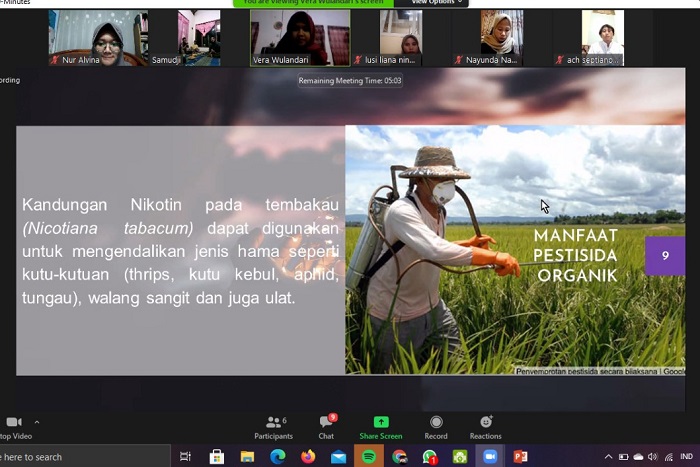Click the Share Screen button
The width and height of the screenshot is (700, 467).
(381, 428)
